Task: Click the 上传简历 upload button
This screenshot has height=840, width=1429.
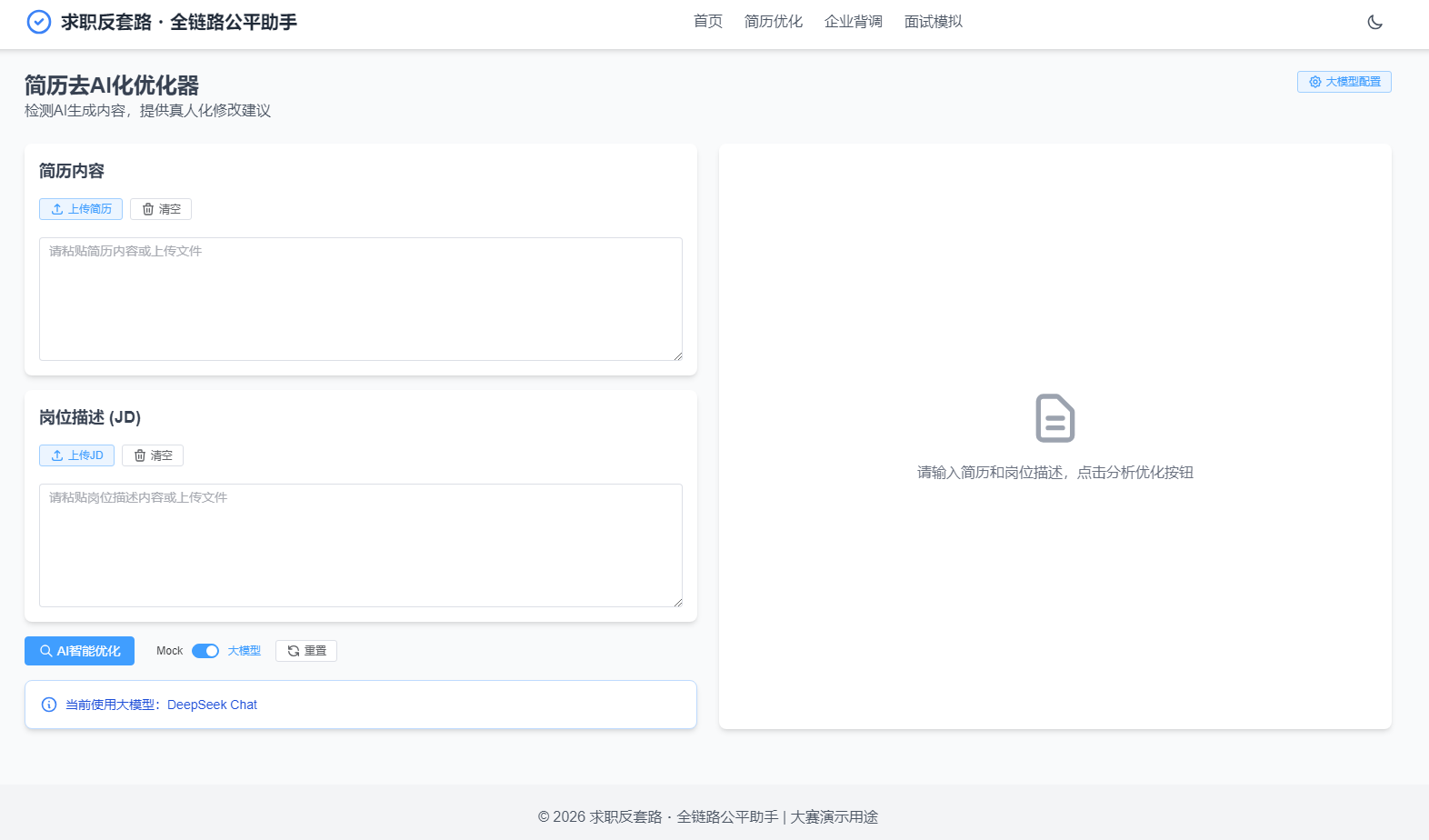Action: (81, 209)
